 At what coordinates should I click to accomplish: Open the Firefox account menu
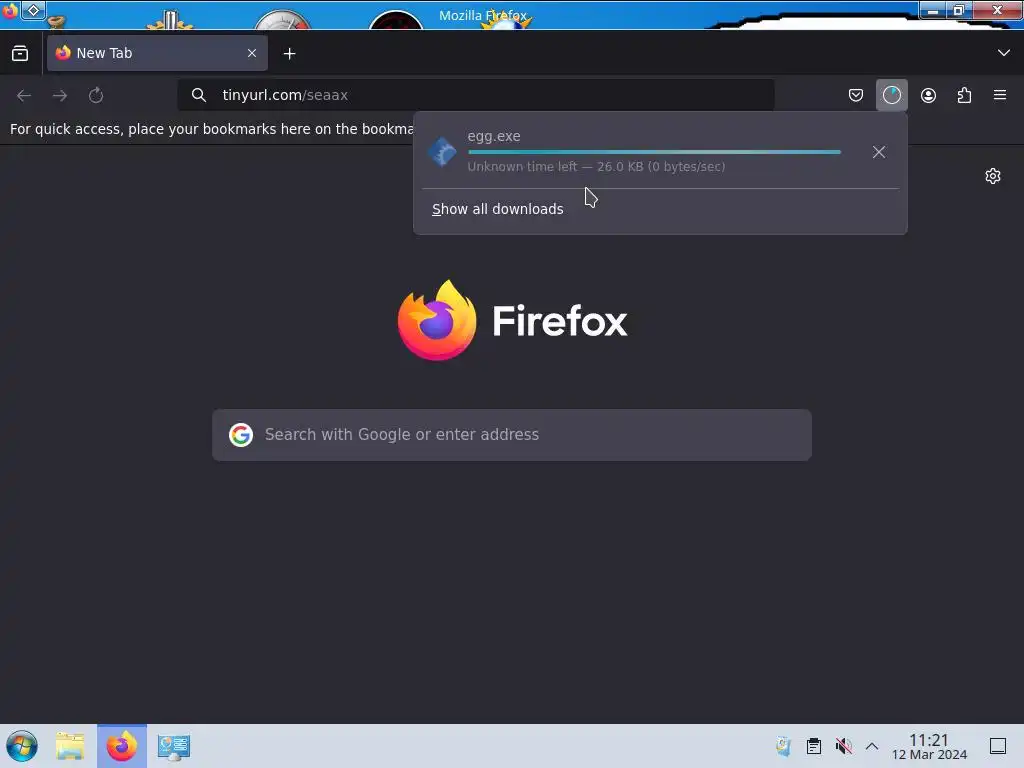(x=928, y=95)
